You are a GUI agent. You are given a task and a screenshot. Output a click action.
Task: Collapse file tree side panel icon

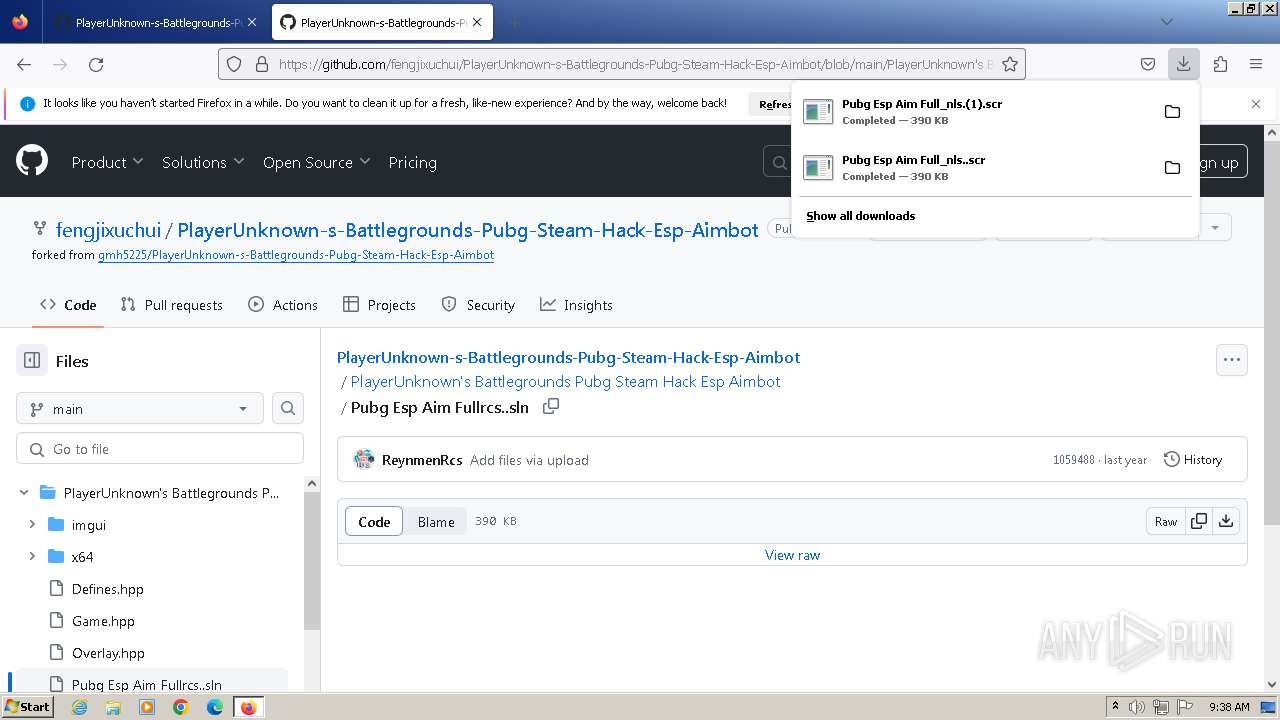pos(32,361)
